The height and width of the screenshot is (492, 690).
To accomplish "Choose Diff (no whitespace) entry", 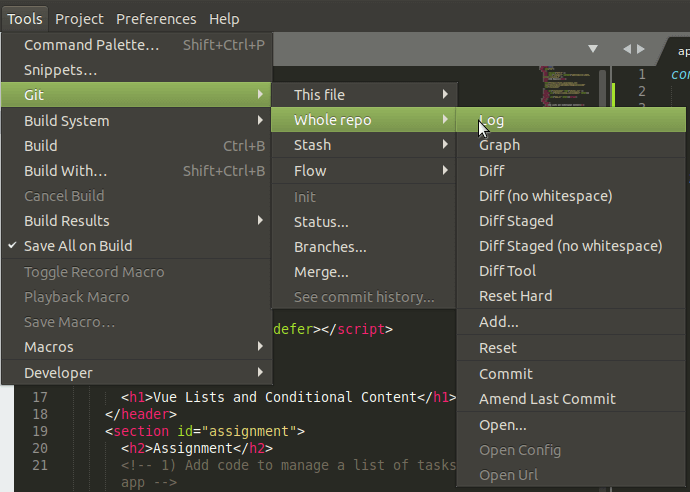I will click(571, 196).
